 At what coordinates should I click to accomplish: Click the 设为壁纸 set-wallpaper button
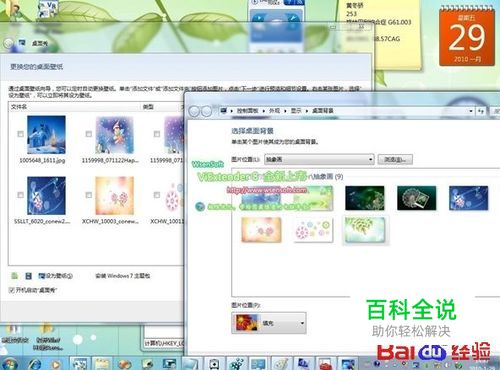tap(55, 276)
